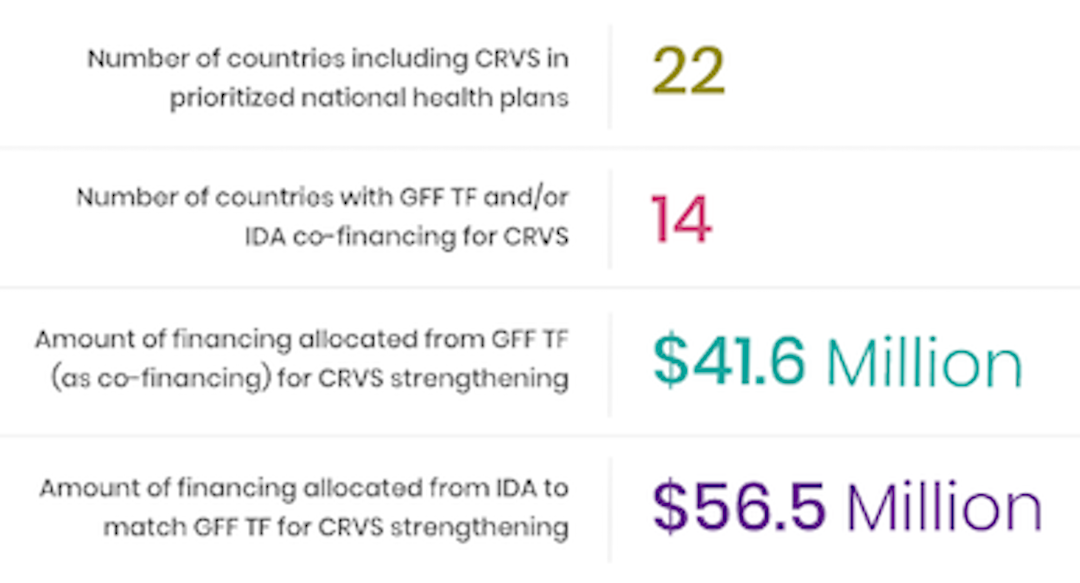Click the teal word Million

click(923, 364)
